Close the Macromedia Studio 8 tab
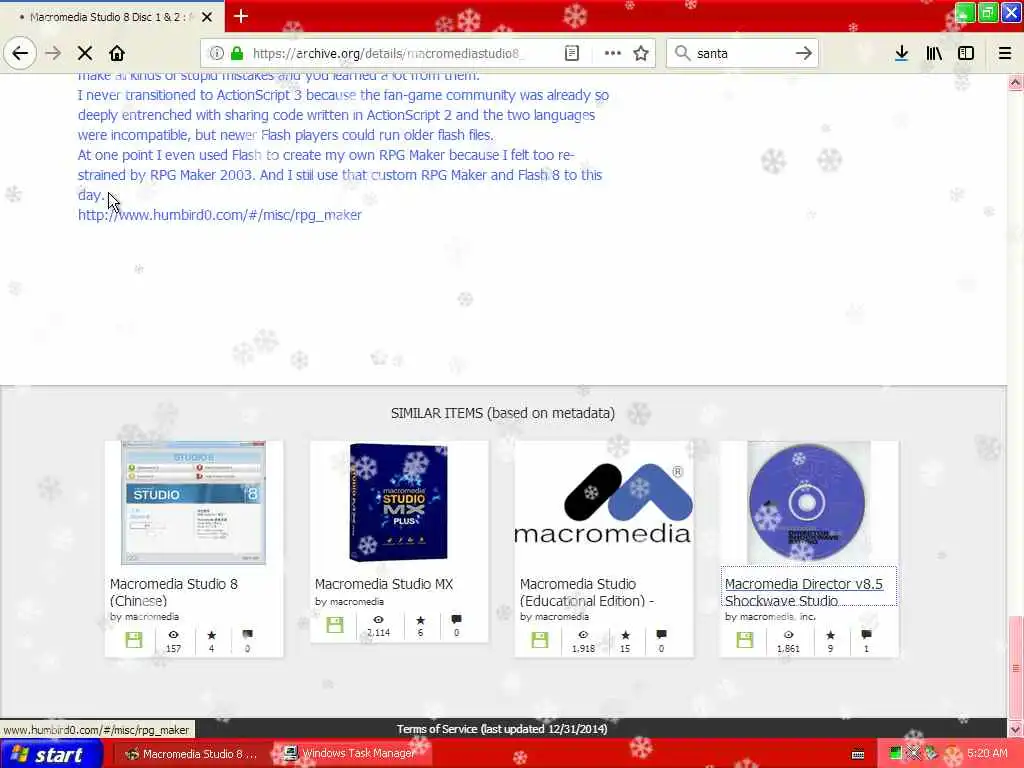Viewport: 1024px width, 768px height. coord(207,17)
